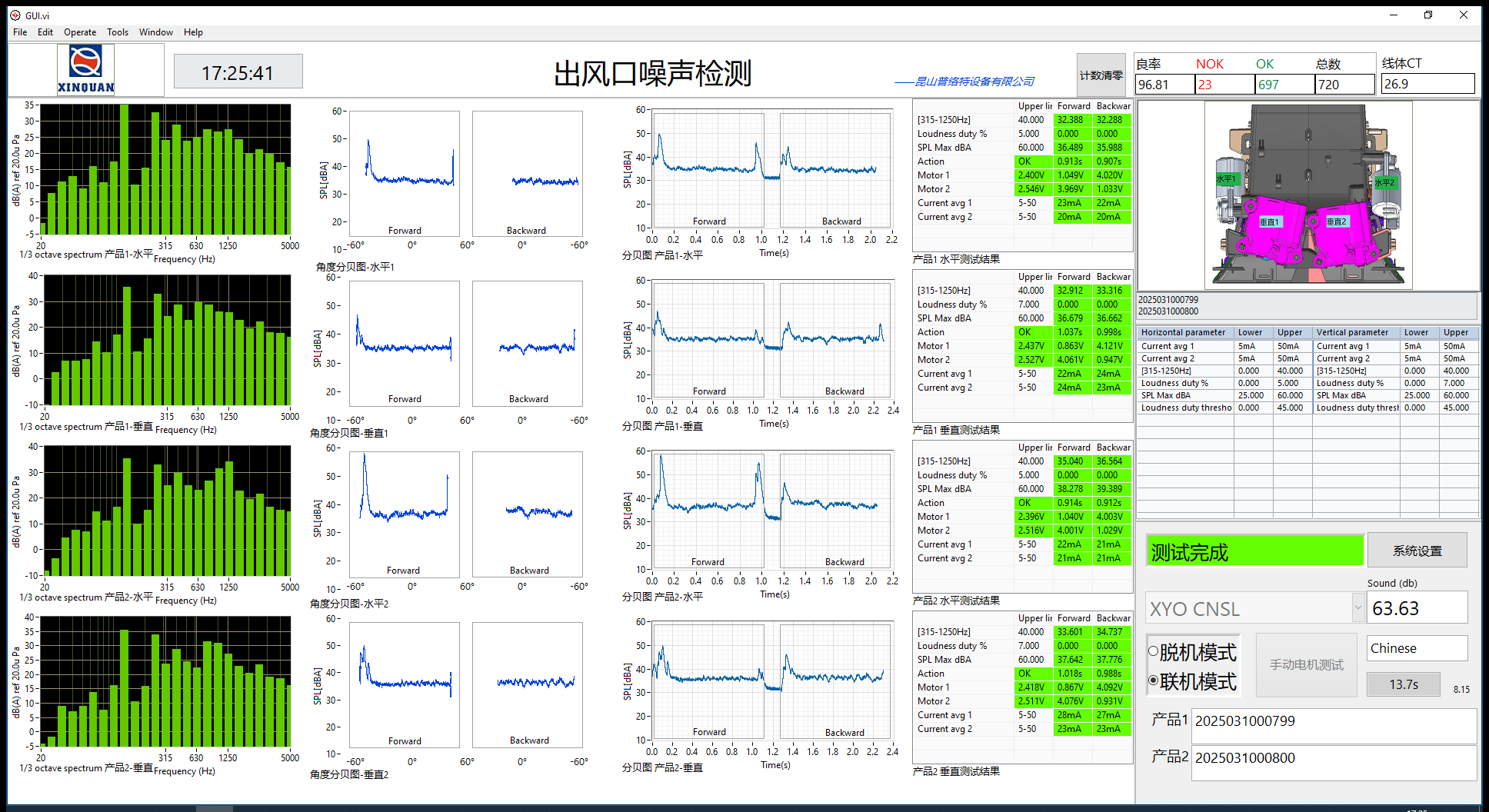
Task: Click the 产品1-水平 octave spectrum chart
Action: pos(165,169)
